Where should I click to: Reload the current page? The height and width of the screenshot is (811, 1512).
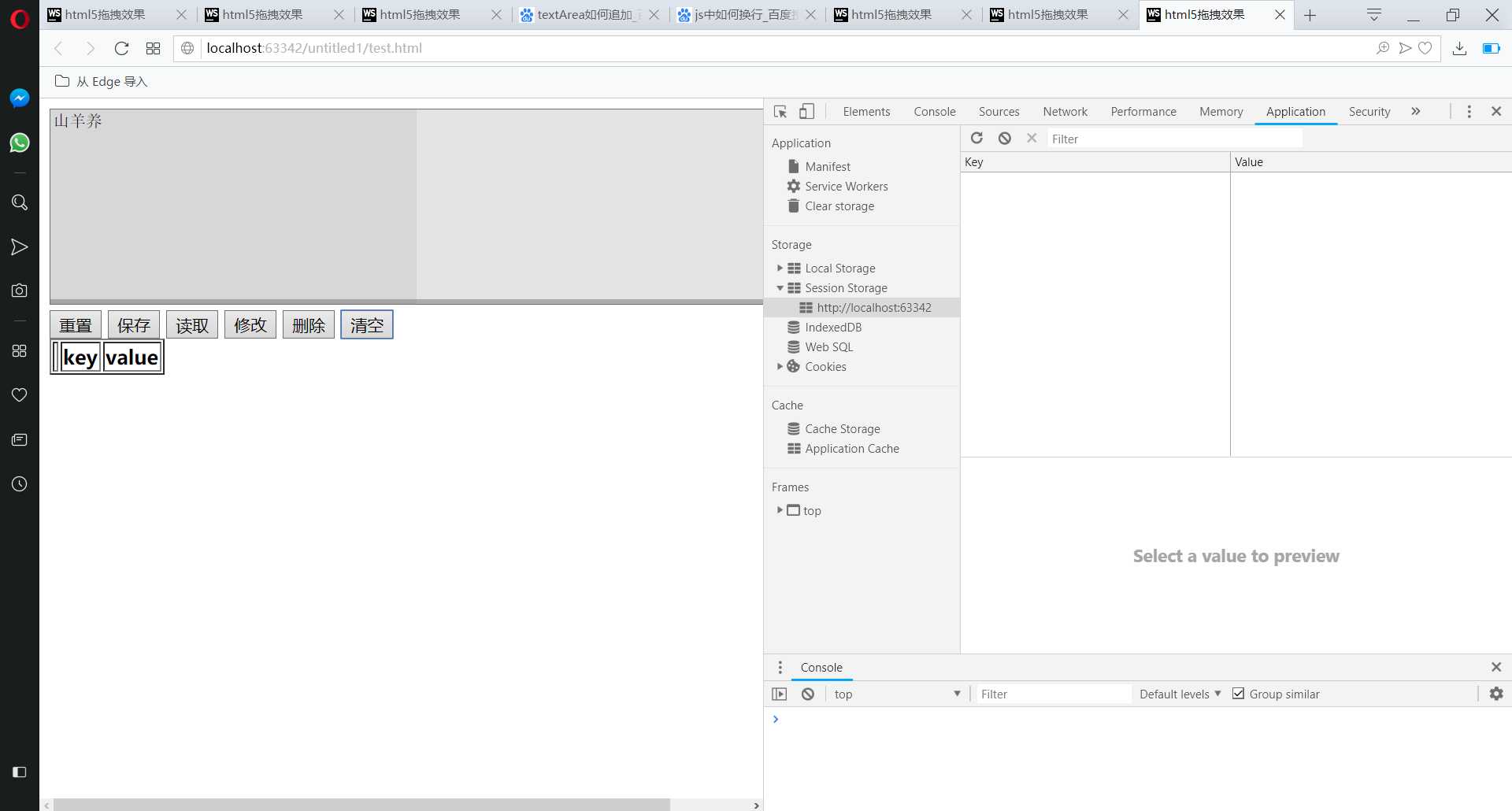click(121, 48)
